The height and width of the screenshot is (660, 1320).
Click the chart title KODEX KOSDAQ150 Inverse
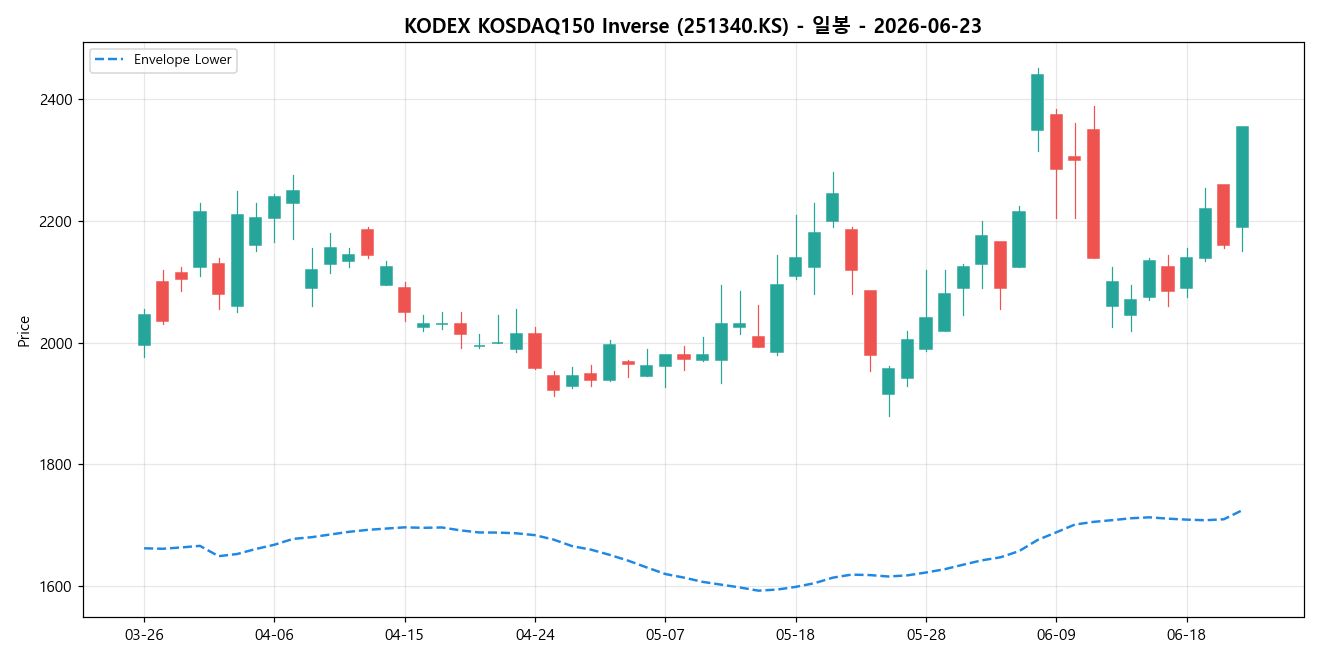tap(693, 26)
